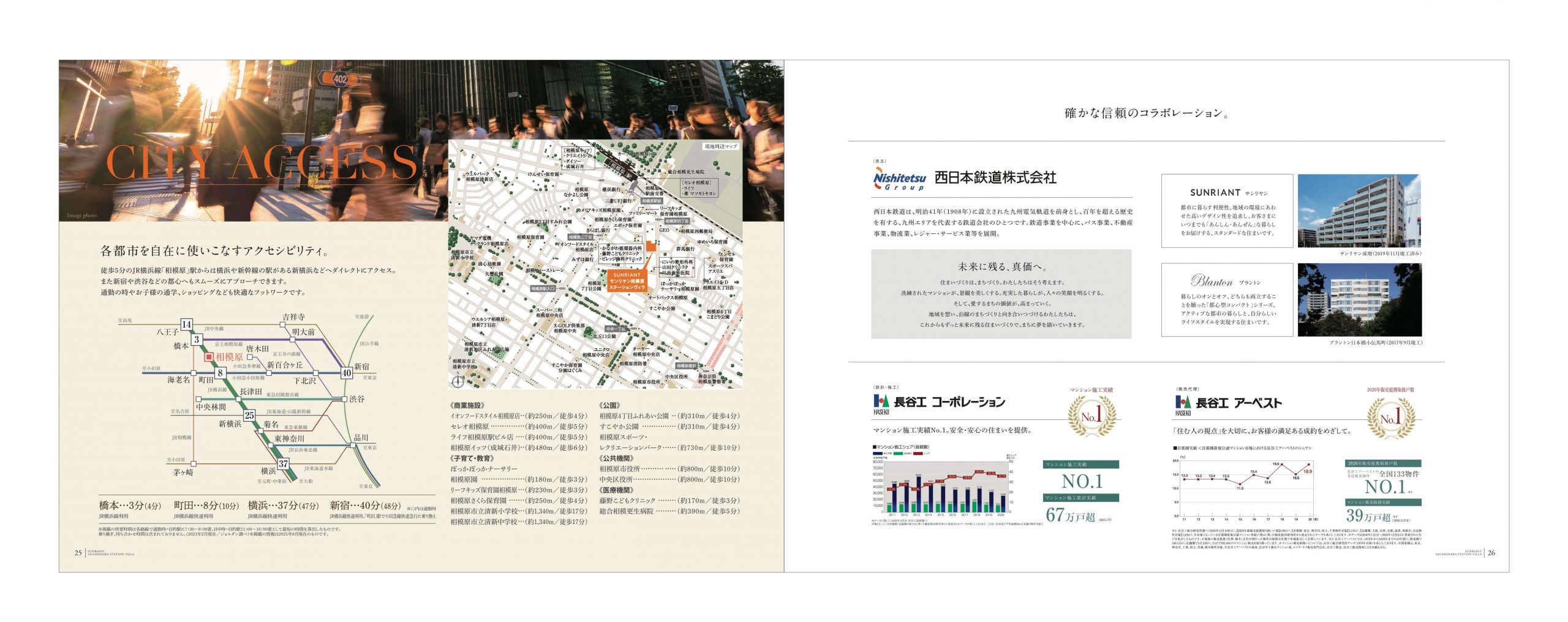Click the Haseko logo beside 長谷工 アーベスト
The width and height of the screenshot is (1568, 622).
[x=1182, y=405]
